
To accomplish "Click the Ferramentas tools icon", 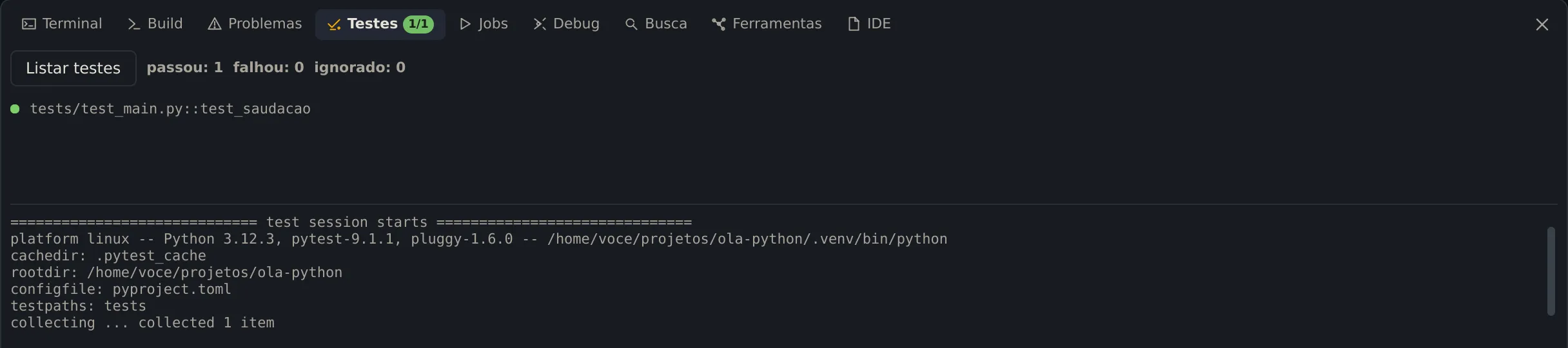I will 718,24.
